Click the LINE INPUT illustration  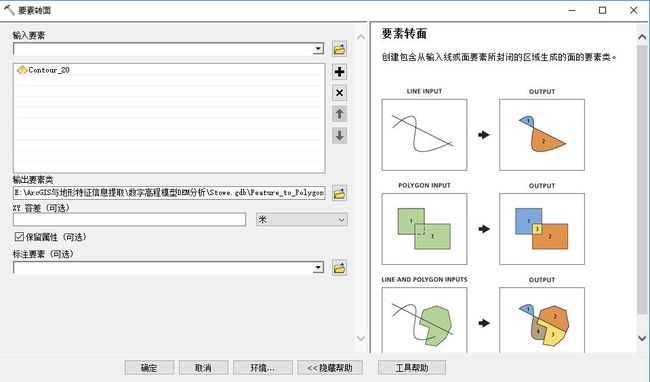tap(424, 135)
